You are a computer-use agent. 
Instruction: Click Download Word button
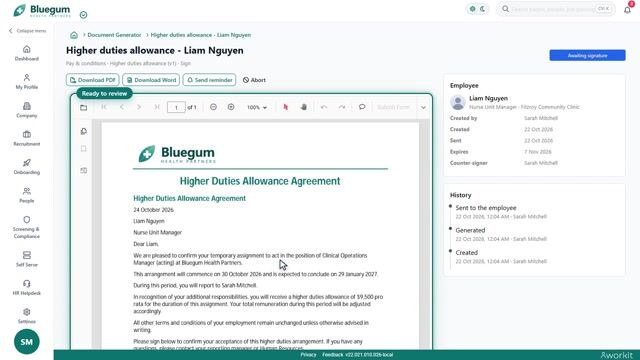tap(151, 80)
